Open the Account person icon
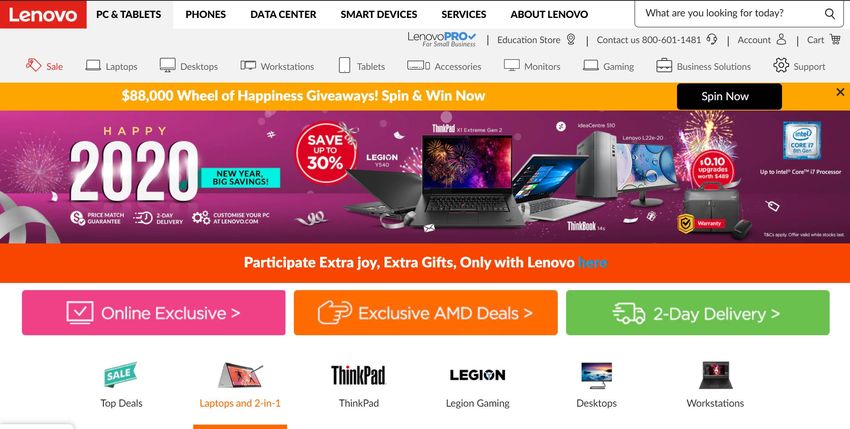The width and height of the screenshot is (850, 429). [781, 39]
